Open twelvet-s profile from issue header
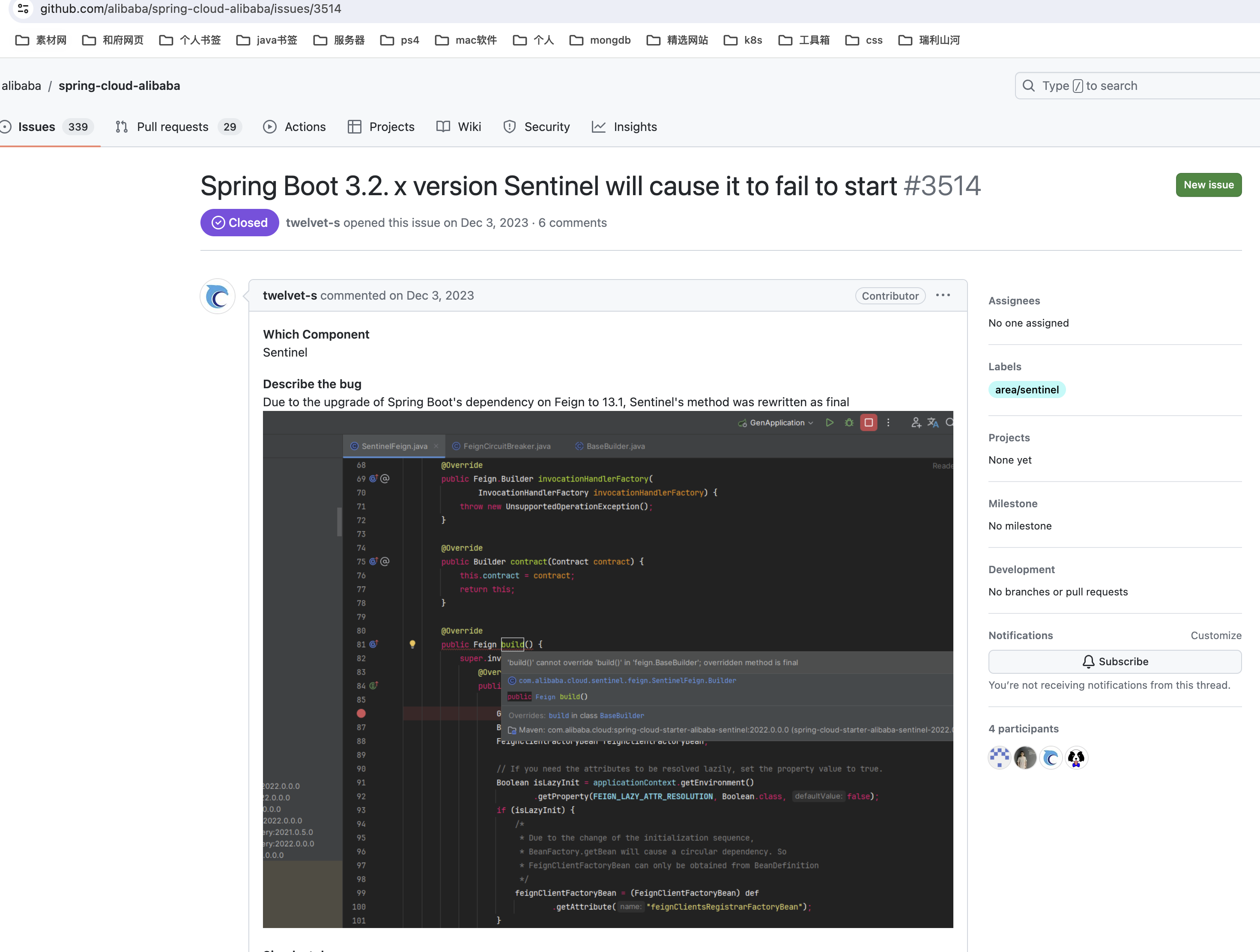 pyautogui.click(x=313, y=223)
